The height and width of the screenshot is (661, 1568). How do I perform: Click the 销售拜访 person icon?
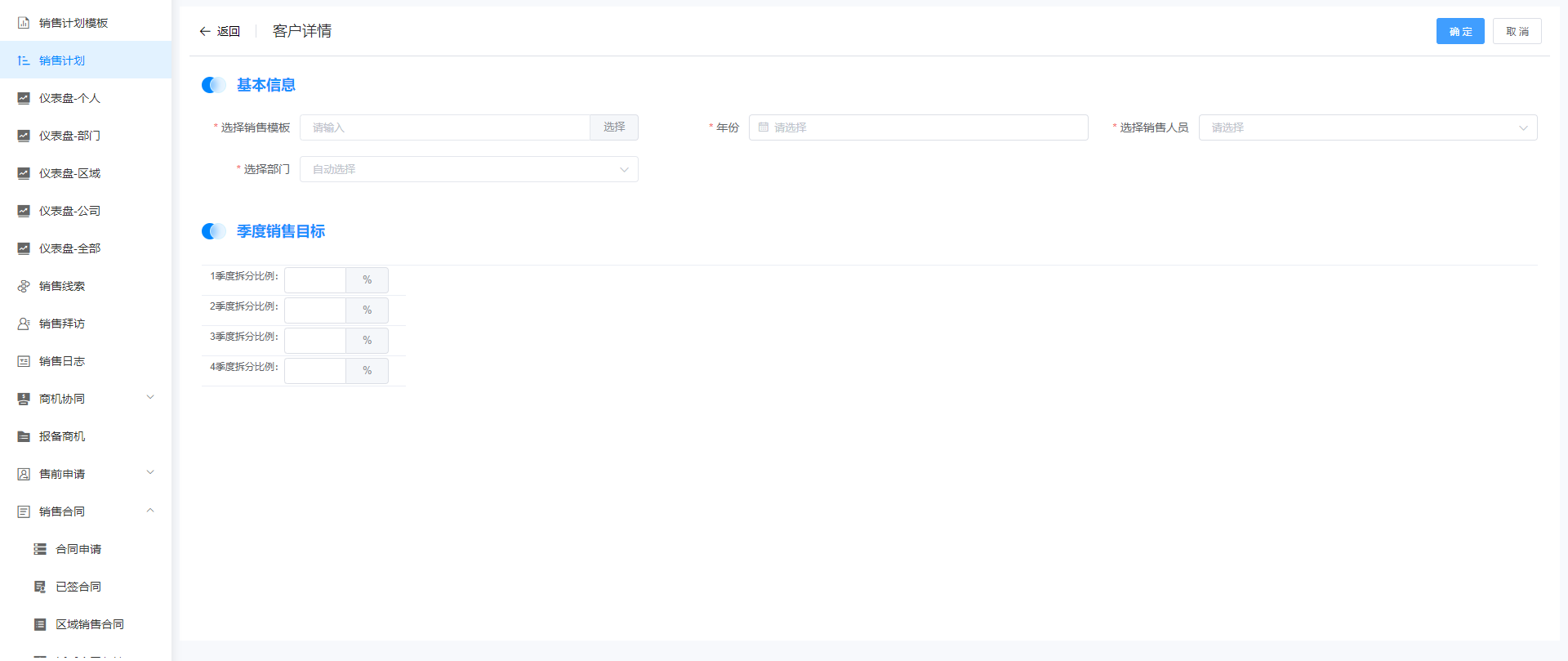24,324
